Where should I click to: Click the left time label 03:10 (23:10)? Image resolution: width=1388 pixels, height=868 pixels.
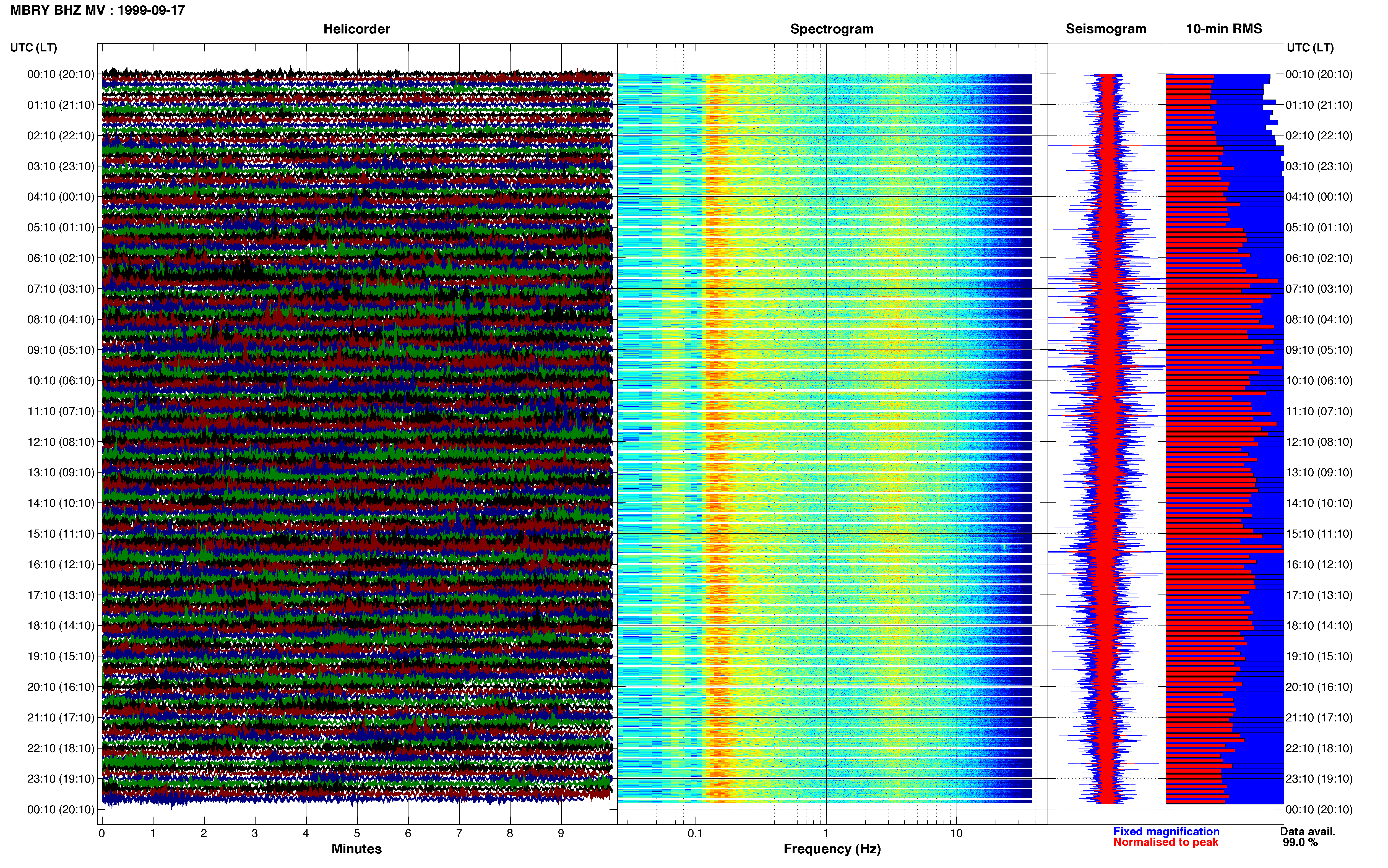(61, 166)
